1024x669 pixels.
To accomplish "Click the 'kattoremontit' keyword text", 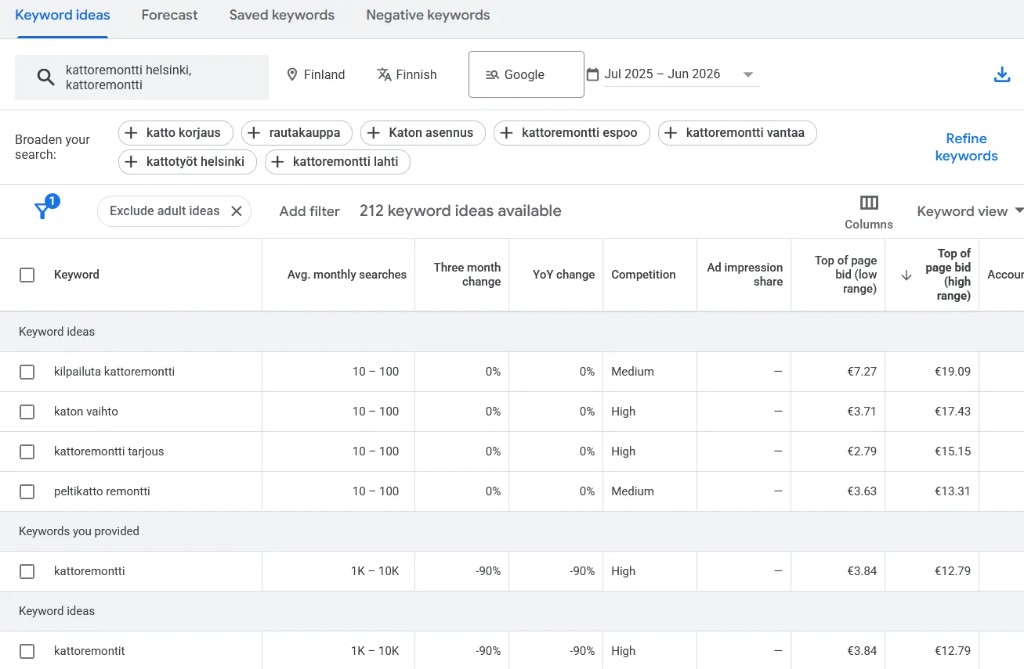I will click(89, 651).
